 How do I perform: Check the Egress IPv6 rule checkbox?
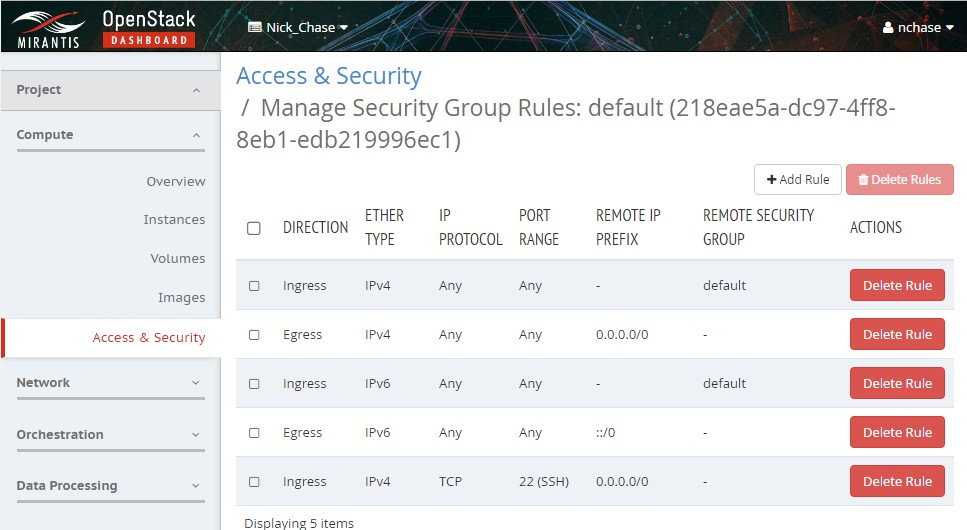254,433
